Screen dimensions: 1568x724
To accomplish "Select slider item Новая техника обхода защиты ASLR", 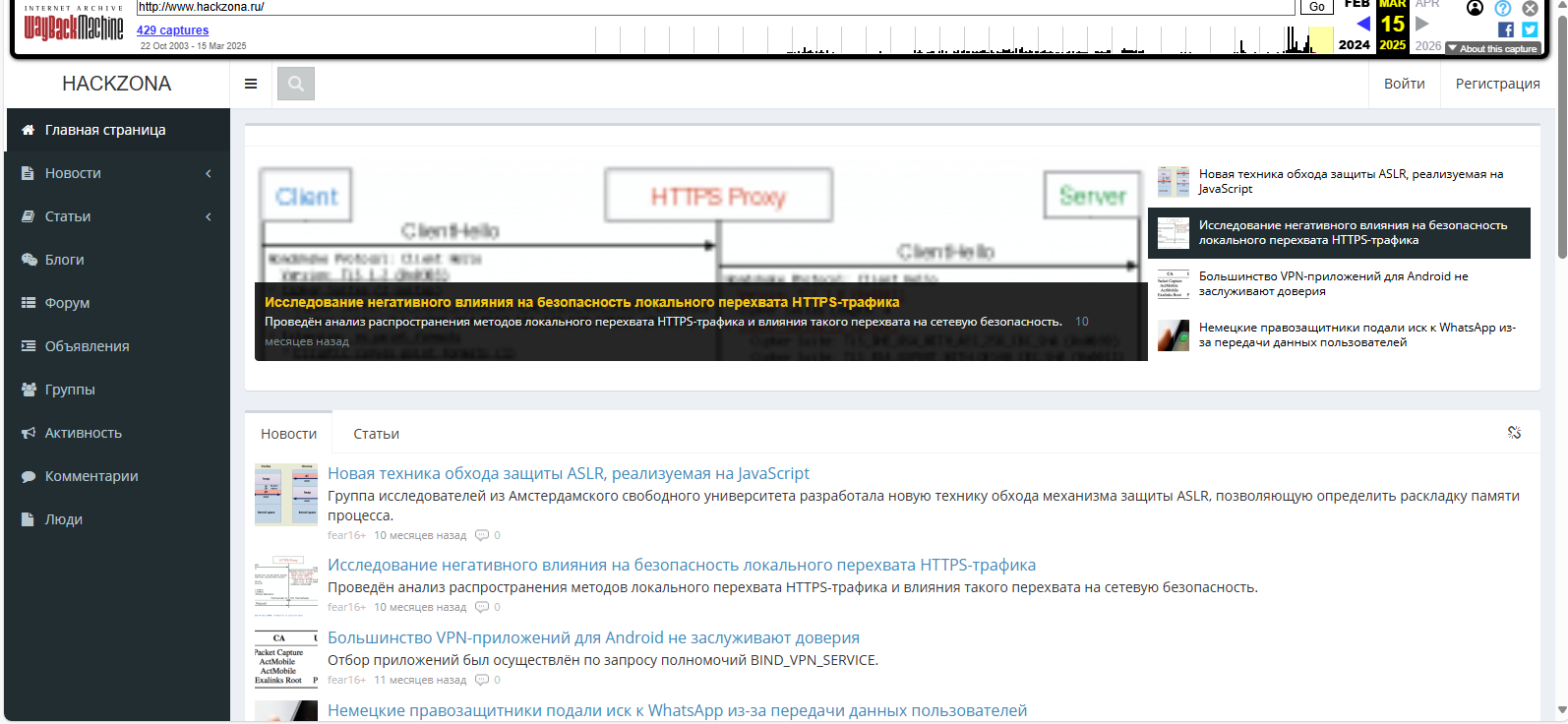I will tap(1339, 182).
